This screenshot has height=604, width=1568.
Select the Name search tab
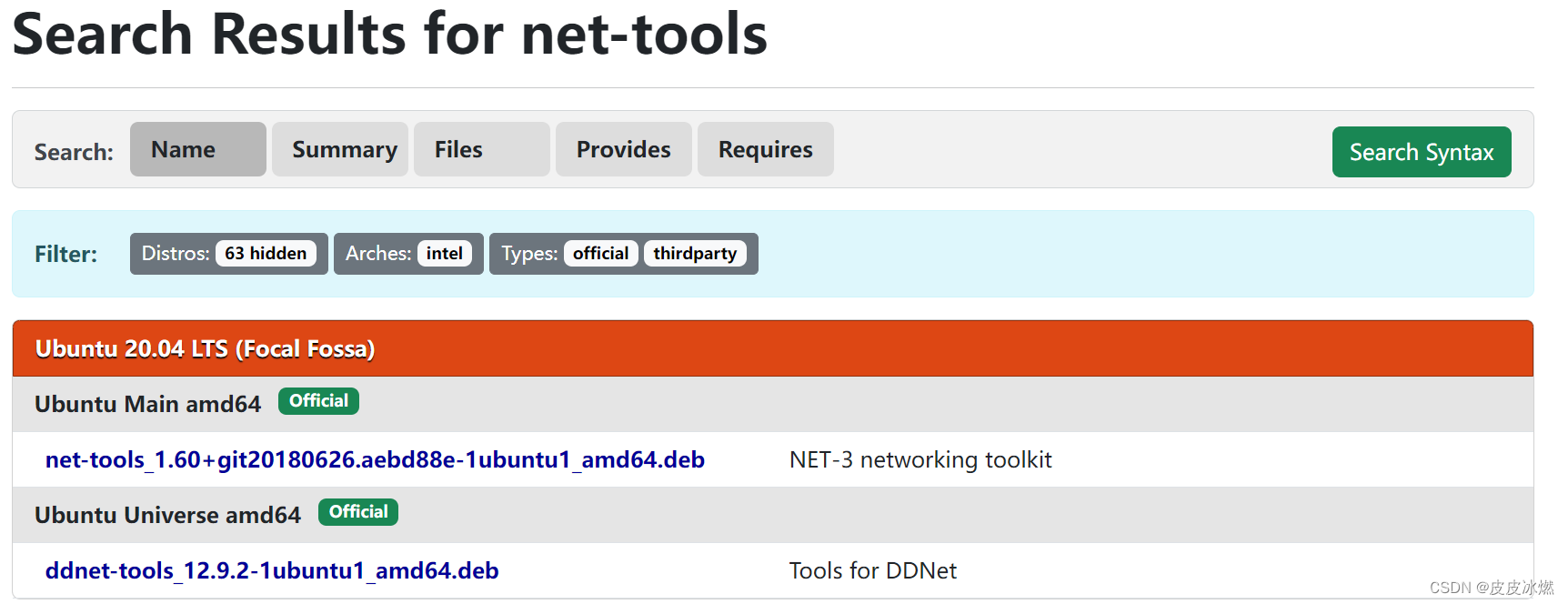(197, 149)
